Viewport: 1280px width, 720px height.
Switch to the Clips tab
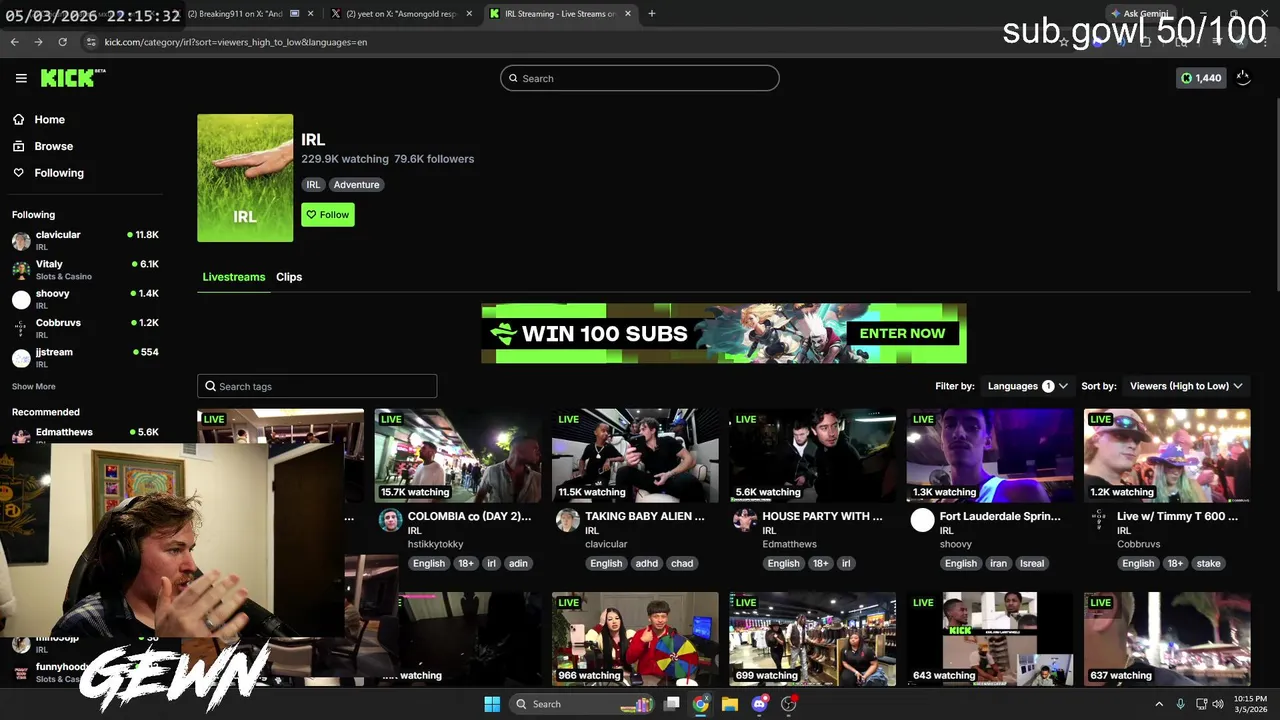coord(289,277)
